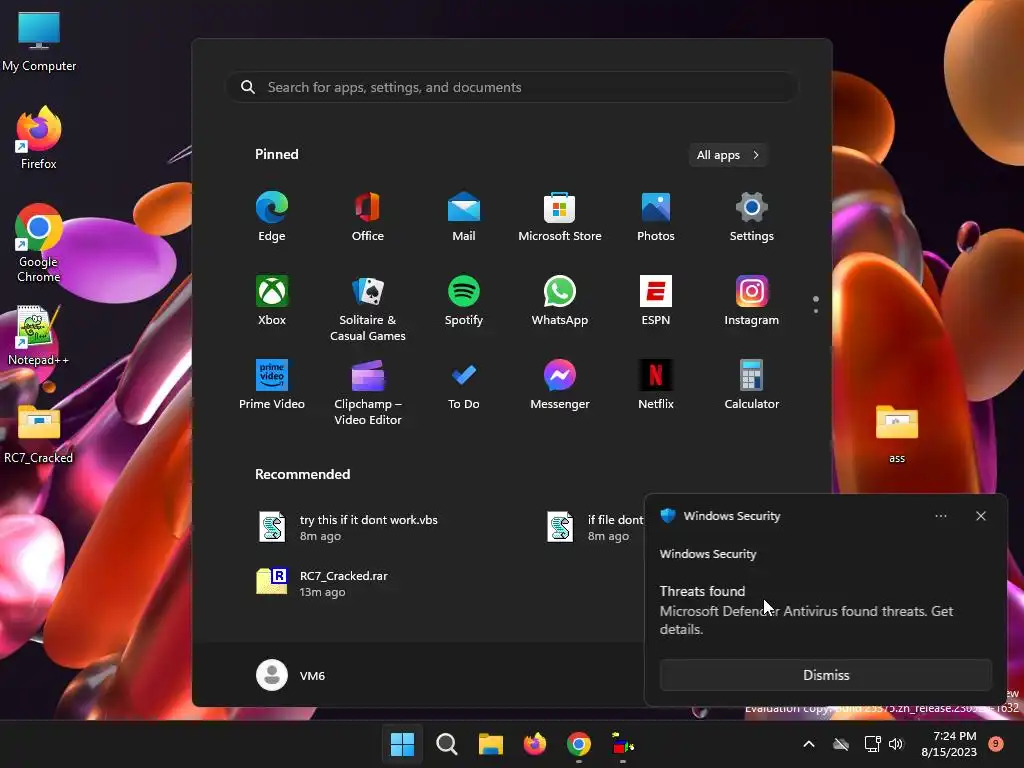1024x768 pixels.
Task: Open the Mail app
Action: point(464,217)
